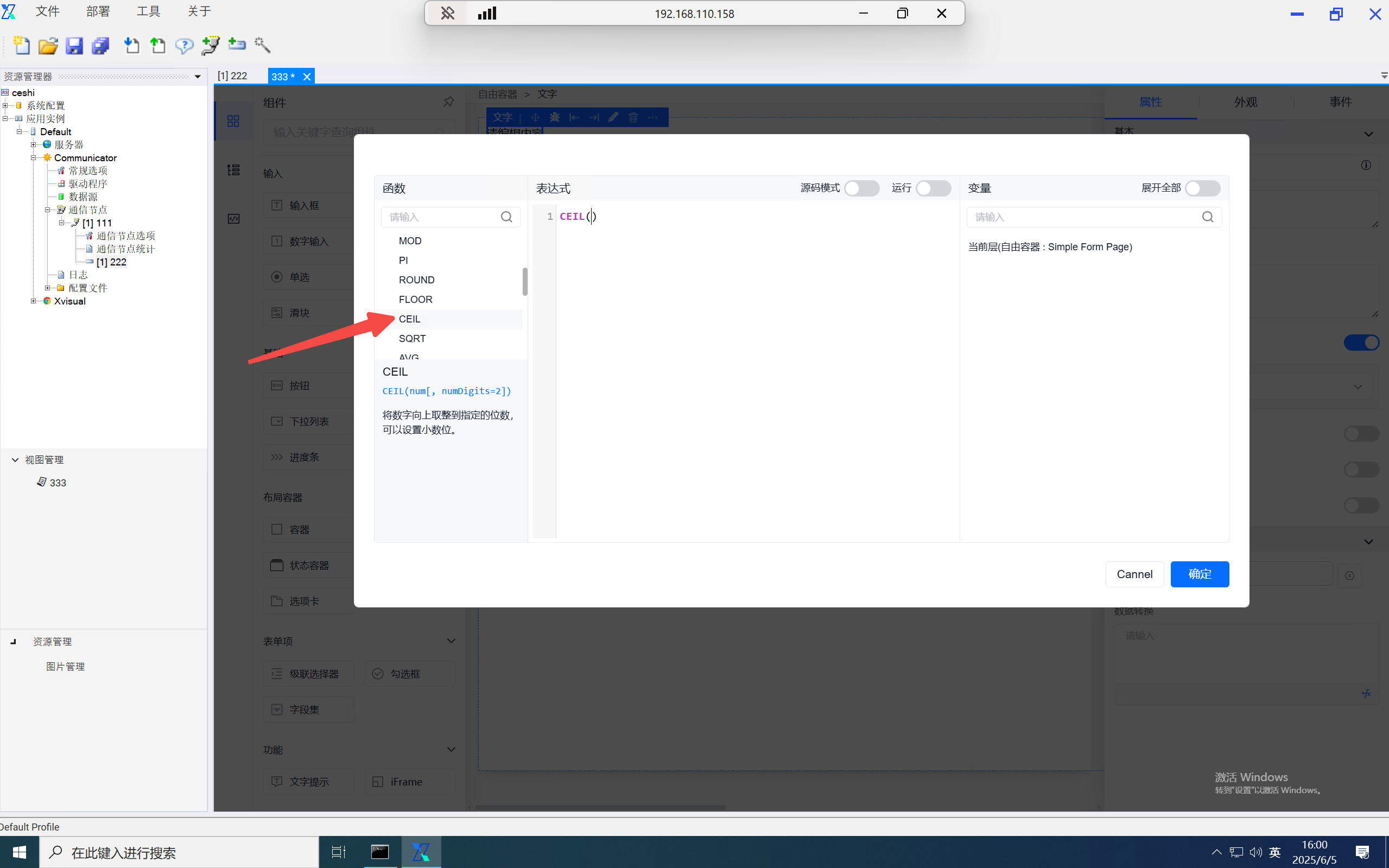Click the New file toolbar icon
The height and width of the screenshot is (868, 1389).
tap(22, 46)
